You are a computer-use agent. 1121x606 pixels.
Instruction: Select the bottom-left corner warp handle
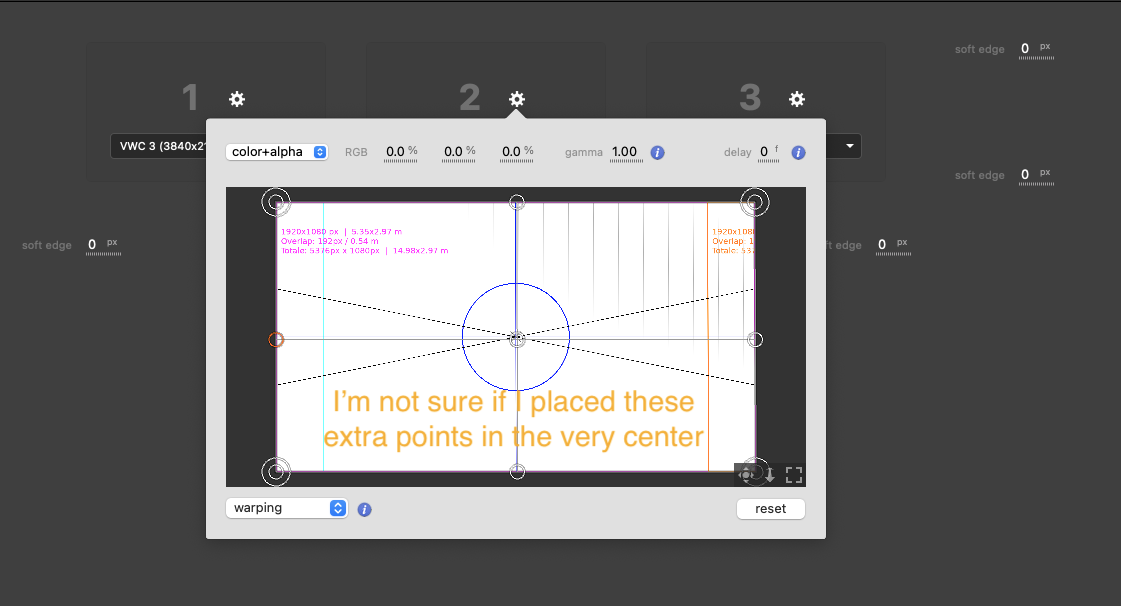click(277, 471)
